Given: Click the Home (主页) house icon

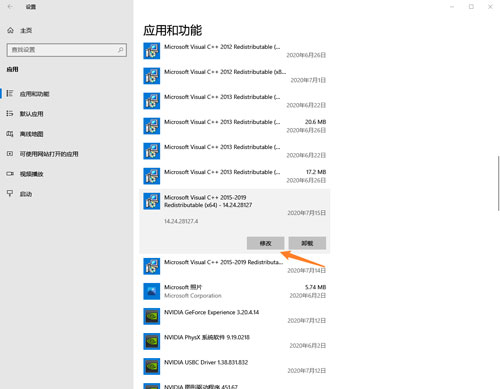Looking at the screenshot, I should (x=10, y=30).
